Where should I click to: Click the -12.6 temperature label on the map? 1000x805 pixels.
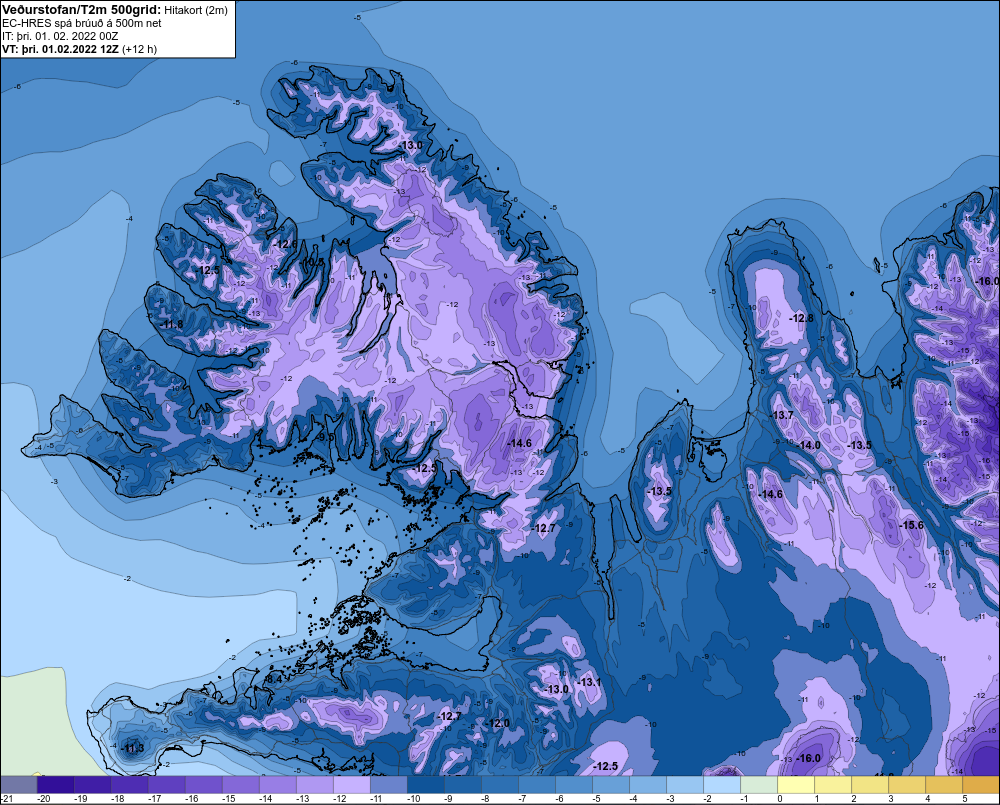click(x=285, y=244)
